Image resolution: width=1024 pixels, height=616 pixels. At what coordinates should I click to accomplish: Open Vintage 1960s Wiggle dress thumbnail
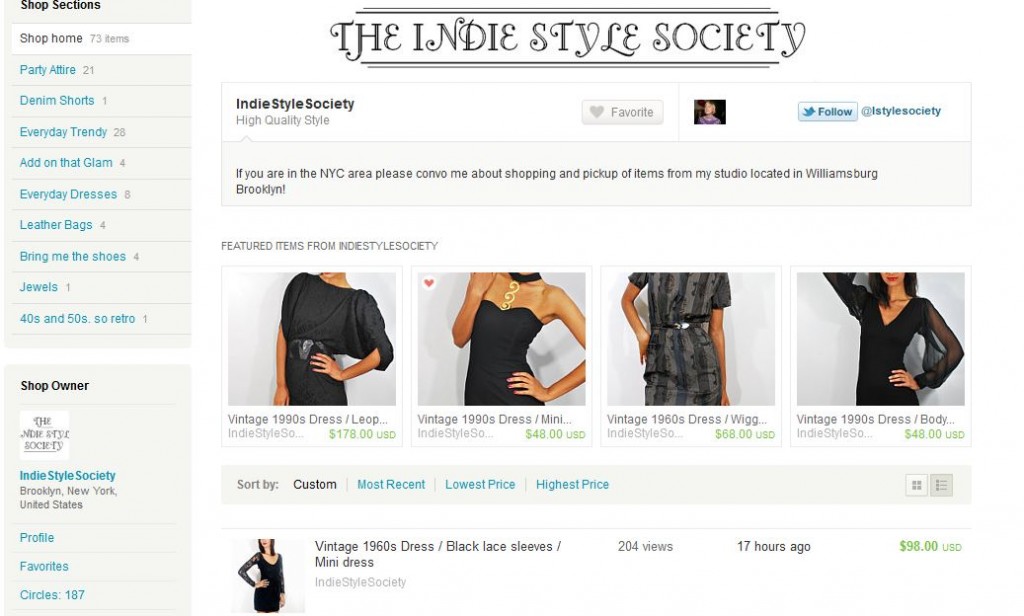[691, 339]
